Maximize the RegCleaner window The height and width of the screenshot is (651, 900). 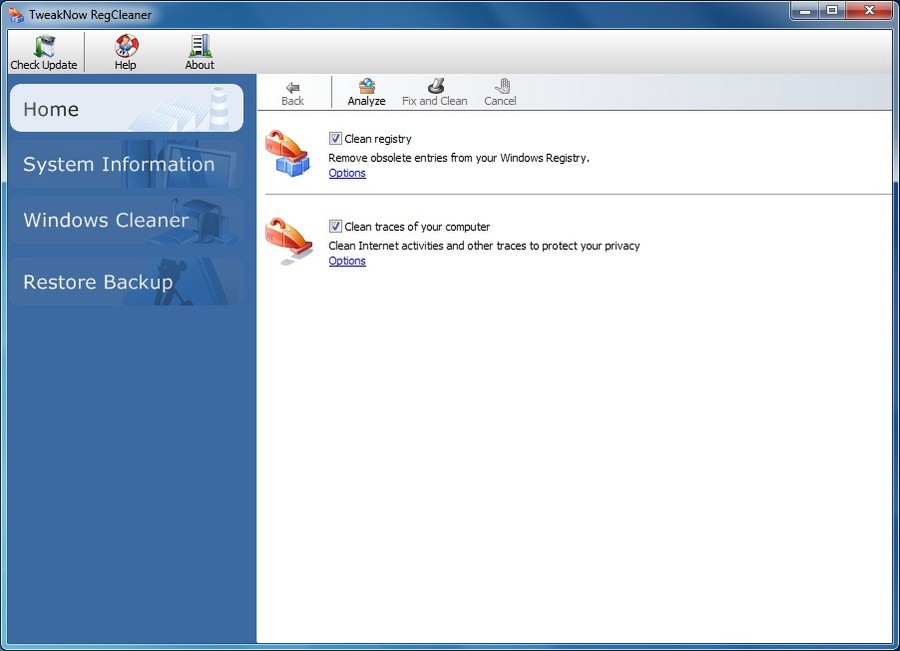(833, 11)
